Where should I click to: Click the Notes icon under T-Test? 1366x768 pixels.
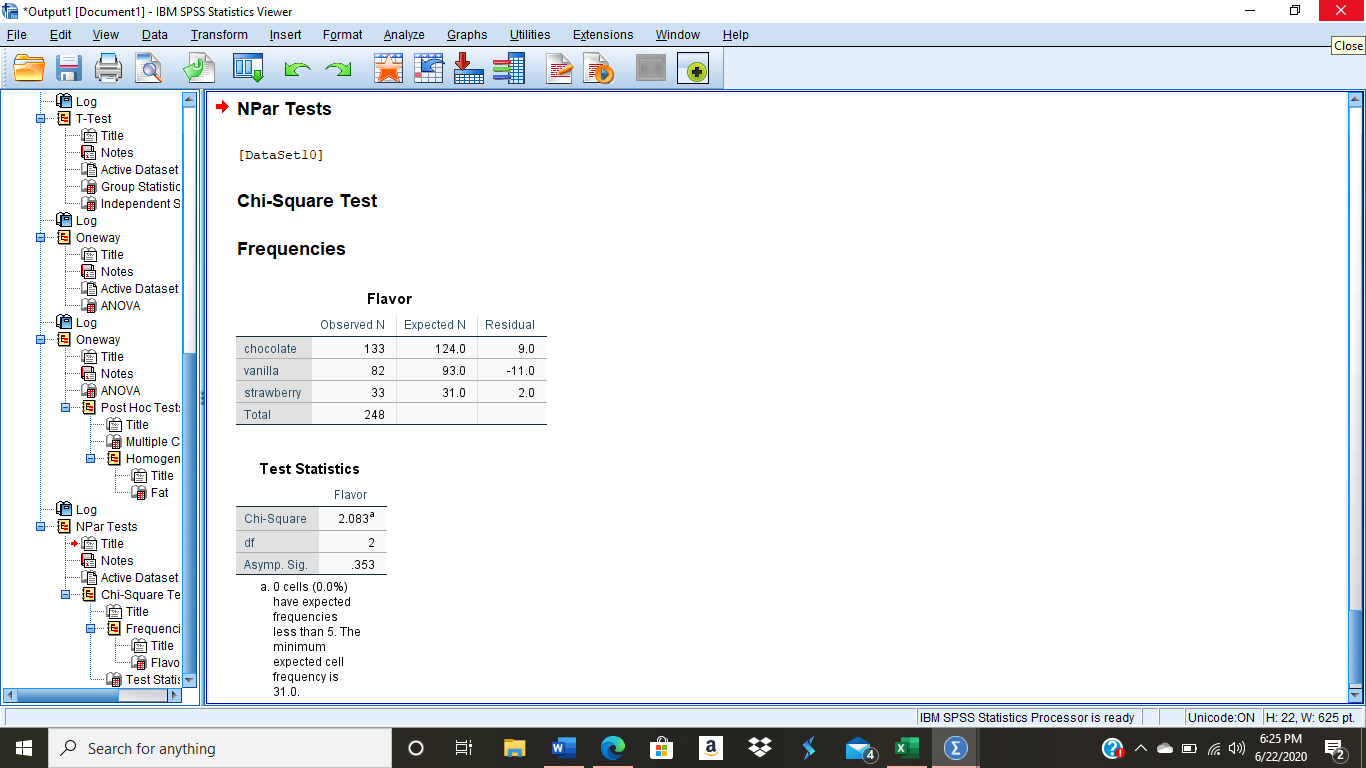pyautogui.click(x=88, y=153)
